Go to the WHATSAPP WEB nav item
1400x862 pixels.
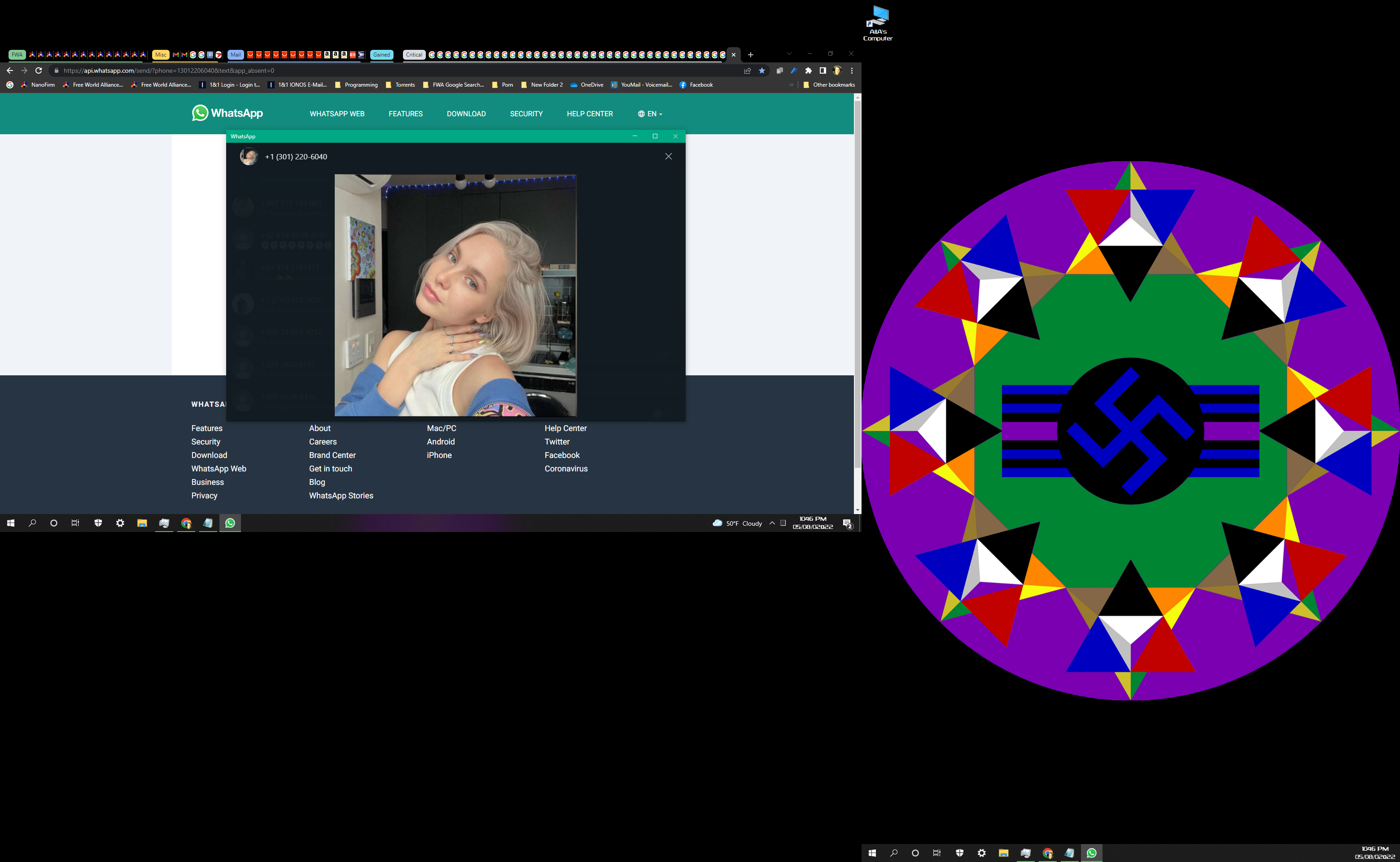(337, 114)
